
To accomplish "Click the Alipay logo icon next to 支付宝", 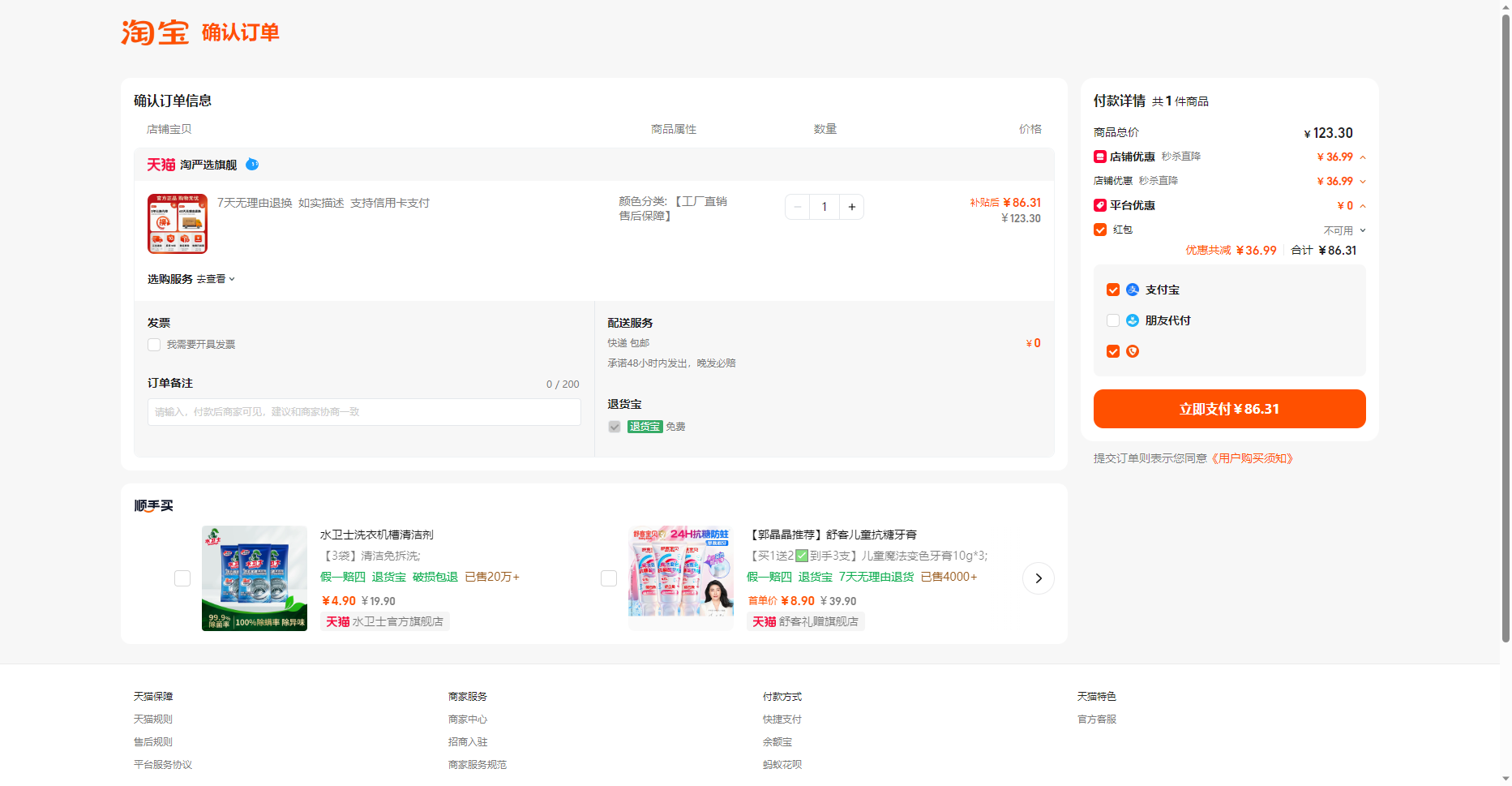I will point(1133,290).
